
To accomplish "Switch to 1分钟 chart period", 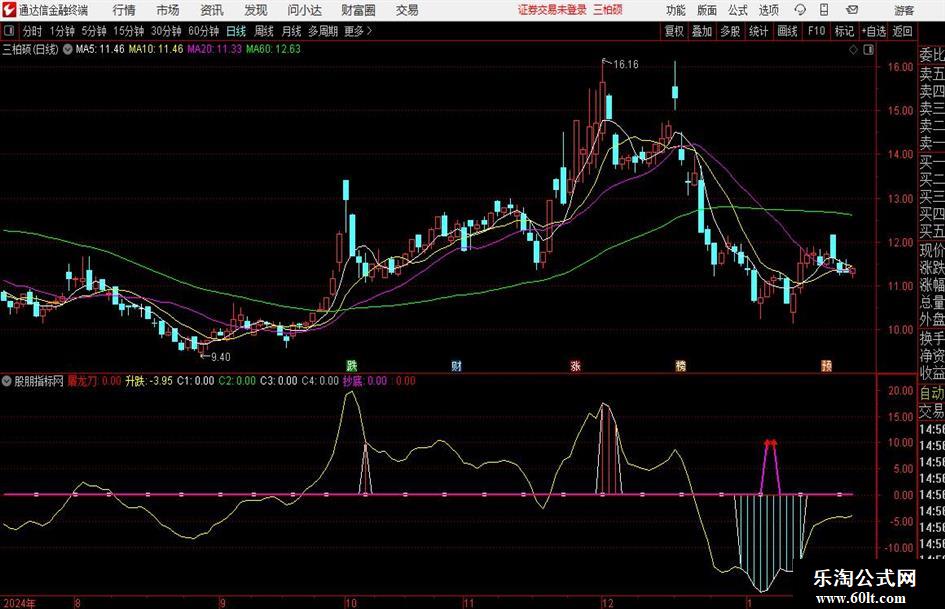I will click(62, 31).
